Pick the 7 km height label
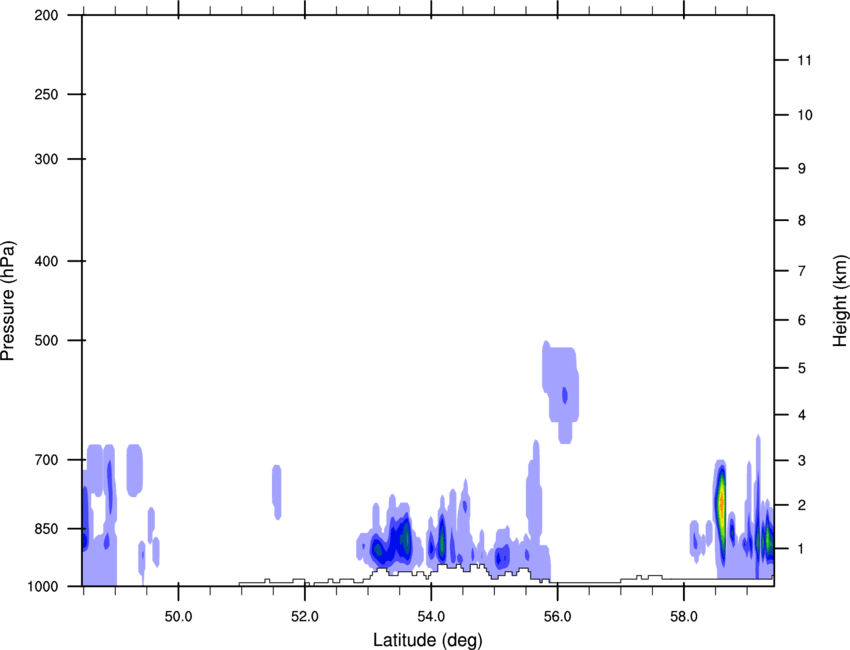This screenshot has width=850, height=650. [801, 271]
